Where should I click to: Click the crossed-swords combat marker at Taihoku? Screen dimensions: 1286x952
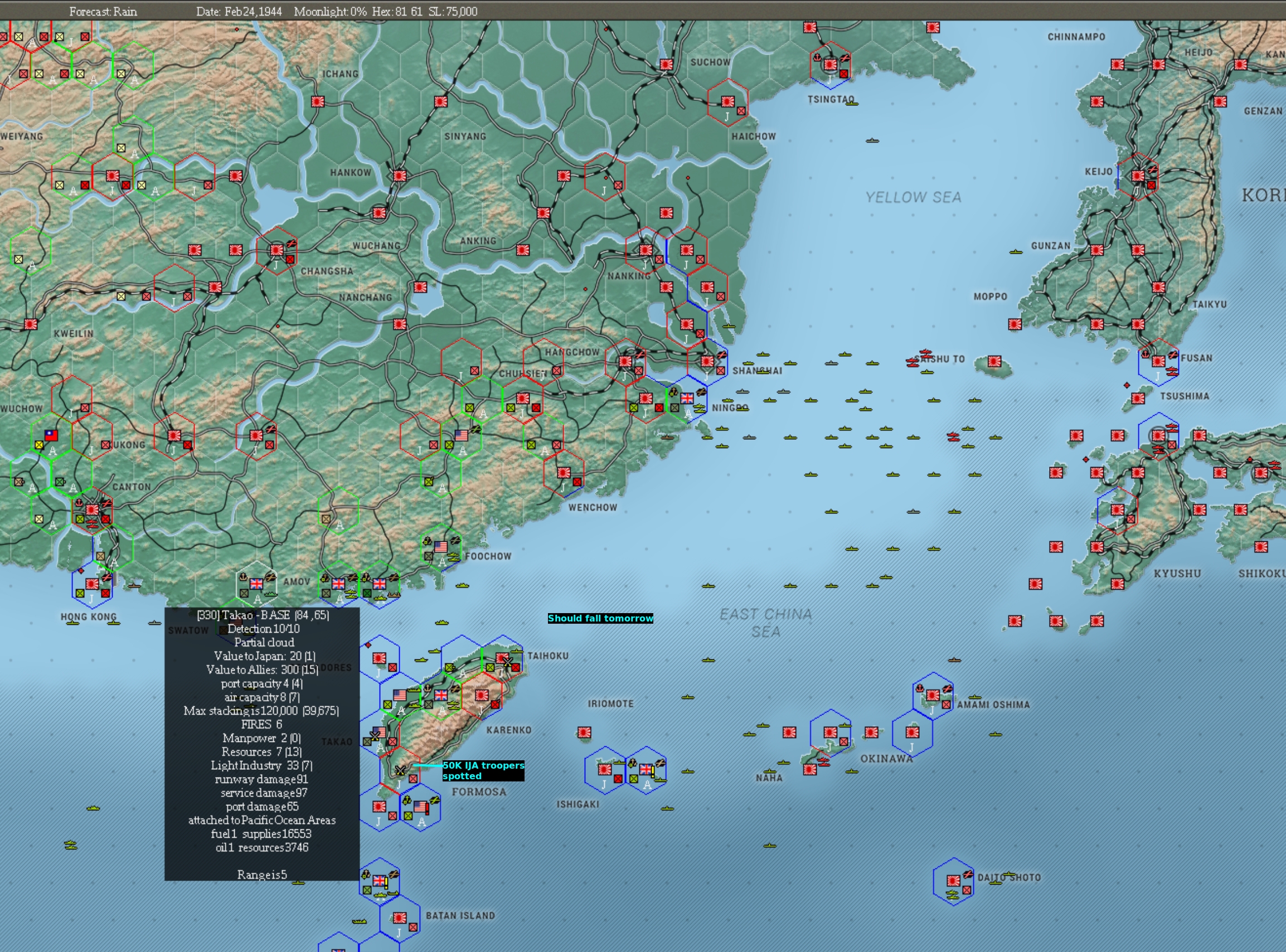507,661
